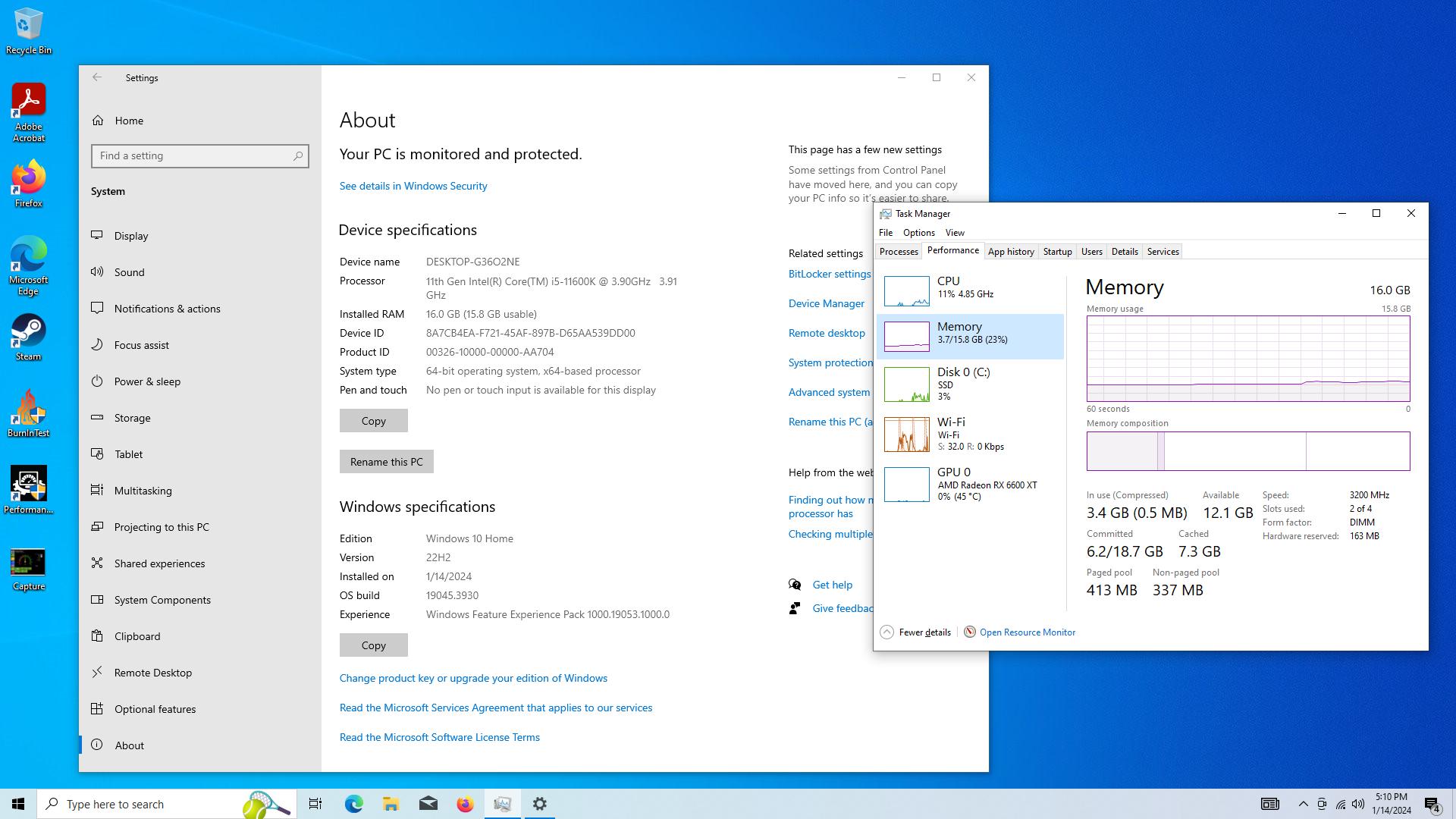Select the Wi-Fi performance item
1456x819 pixels.
(970, 434)
